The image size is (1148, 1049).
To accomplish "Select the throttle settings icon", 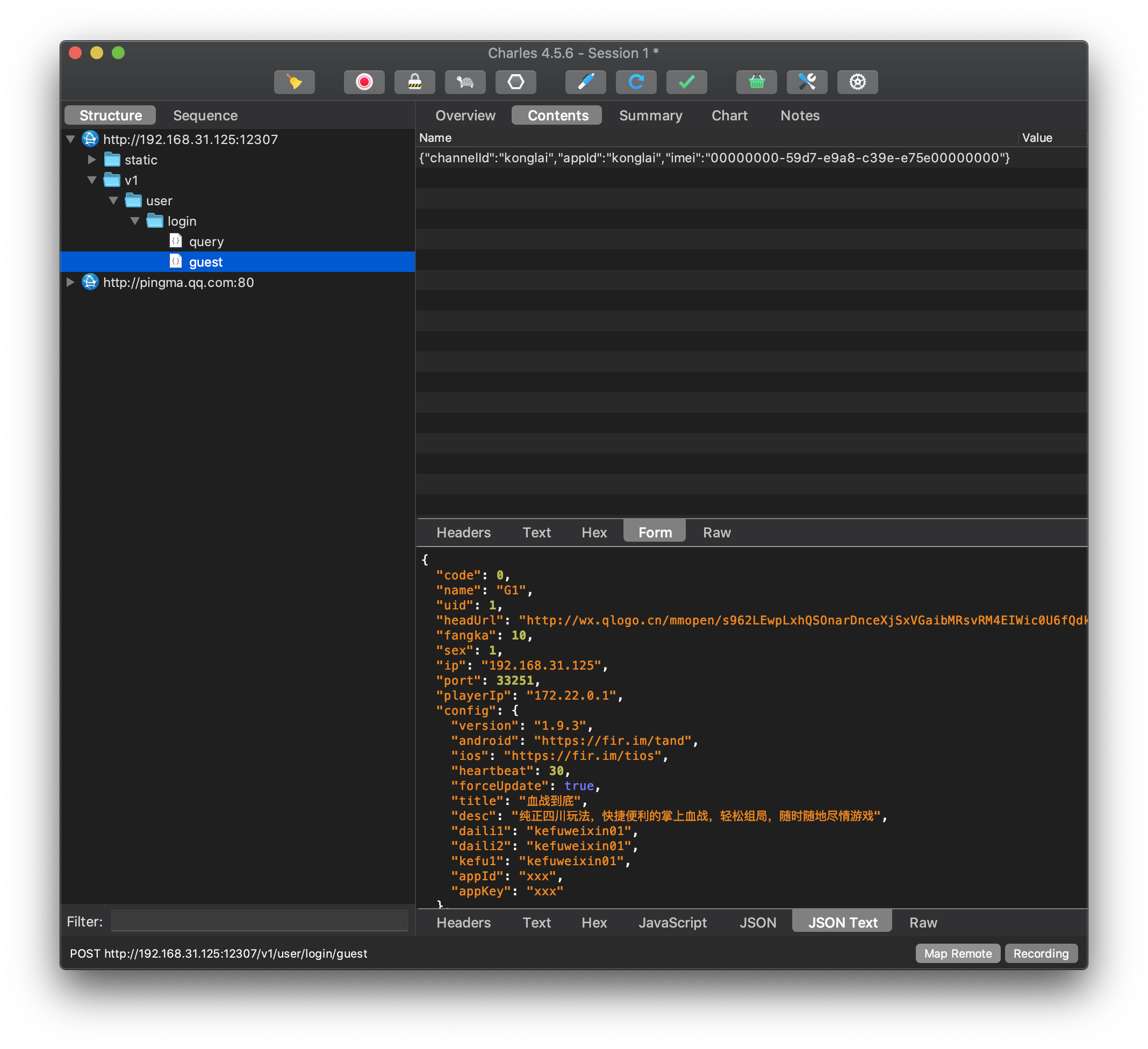I will (464, 81).
